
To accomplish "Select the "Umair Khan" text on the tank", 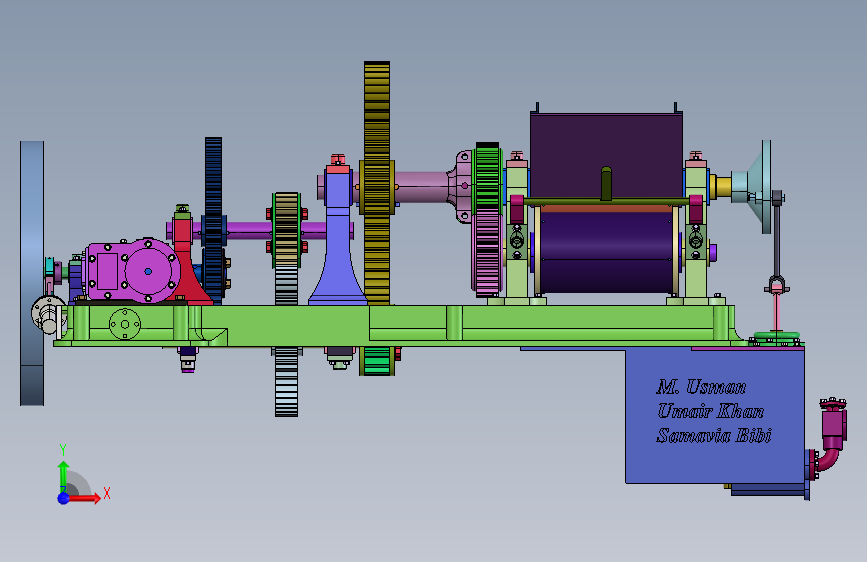I will tap(711, 411).
